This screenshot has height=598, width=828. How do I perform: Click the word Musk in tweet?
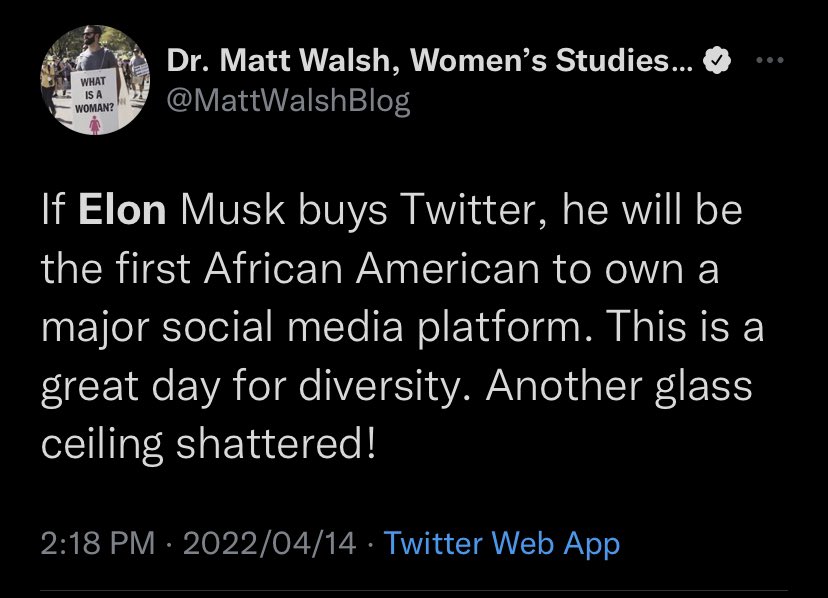(x=232, y=210)
